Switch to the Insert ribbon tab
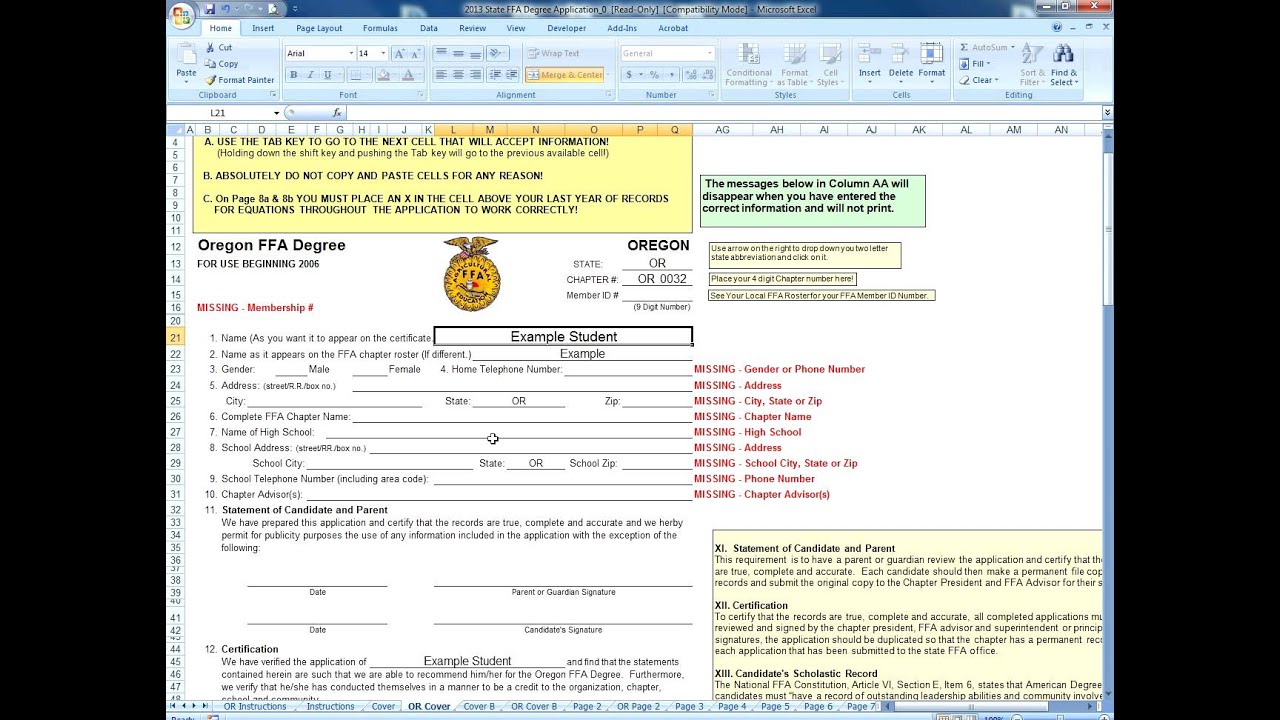Screen dimensions: 1280x720 (x=263, y=28)
